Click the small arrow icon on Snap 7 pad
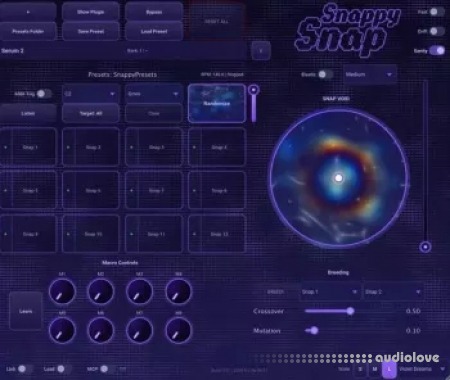450x380 pixels. point(131,191)
